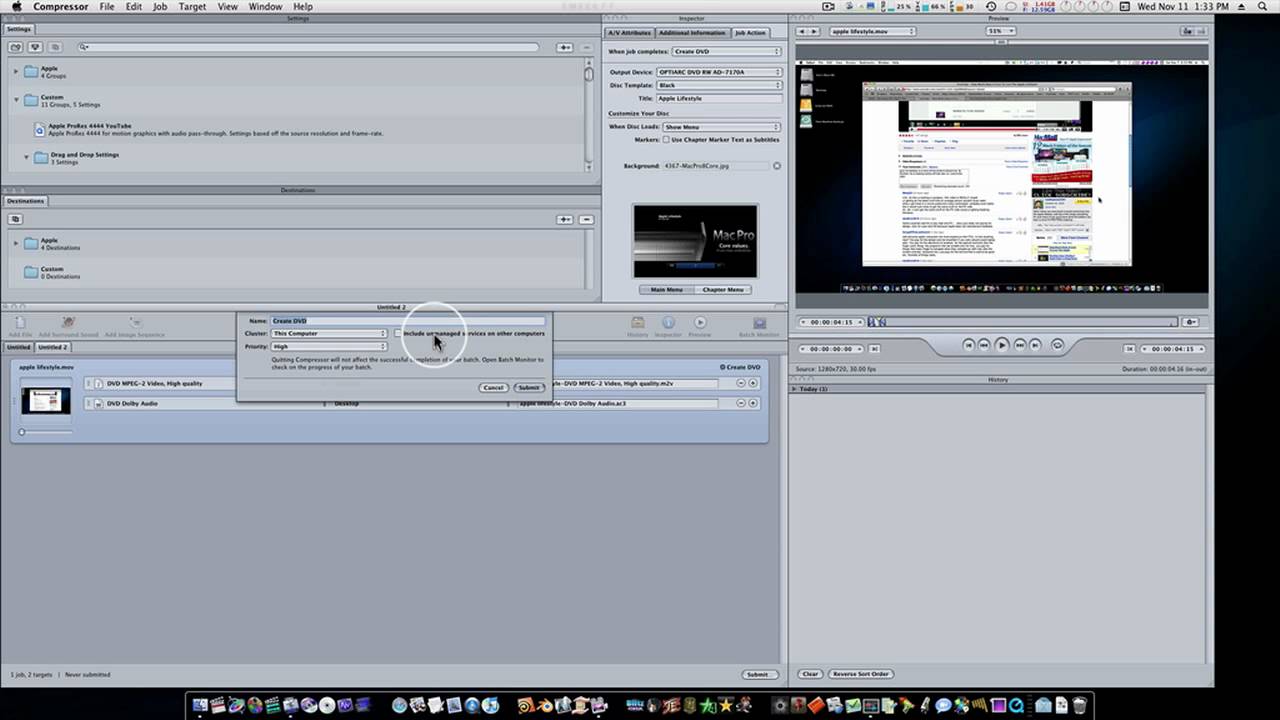Click the Submit button at batch window bottom
The width and height of the screenshot is (1280, 720).
[758, 674]
